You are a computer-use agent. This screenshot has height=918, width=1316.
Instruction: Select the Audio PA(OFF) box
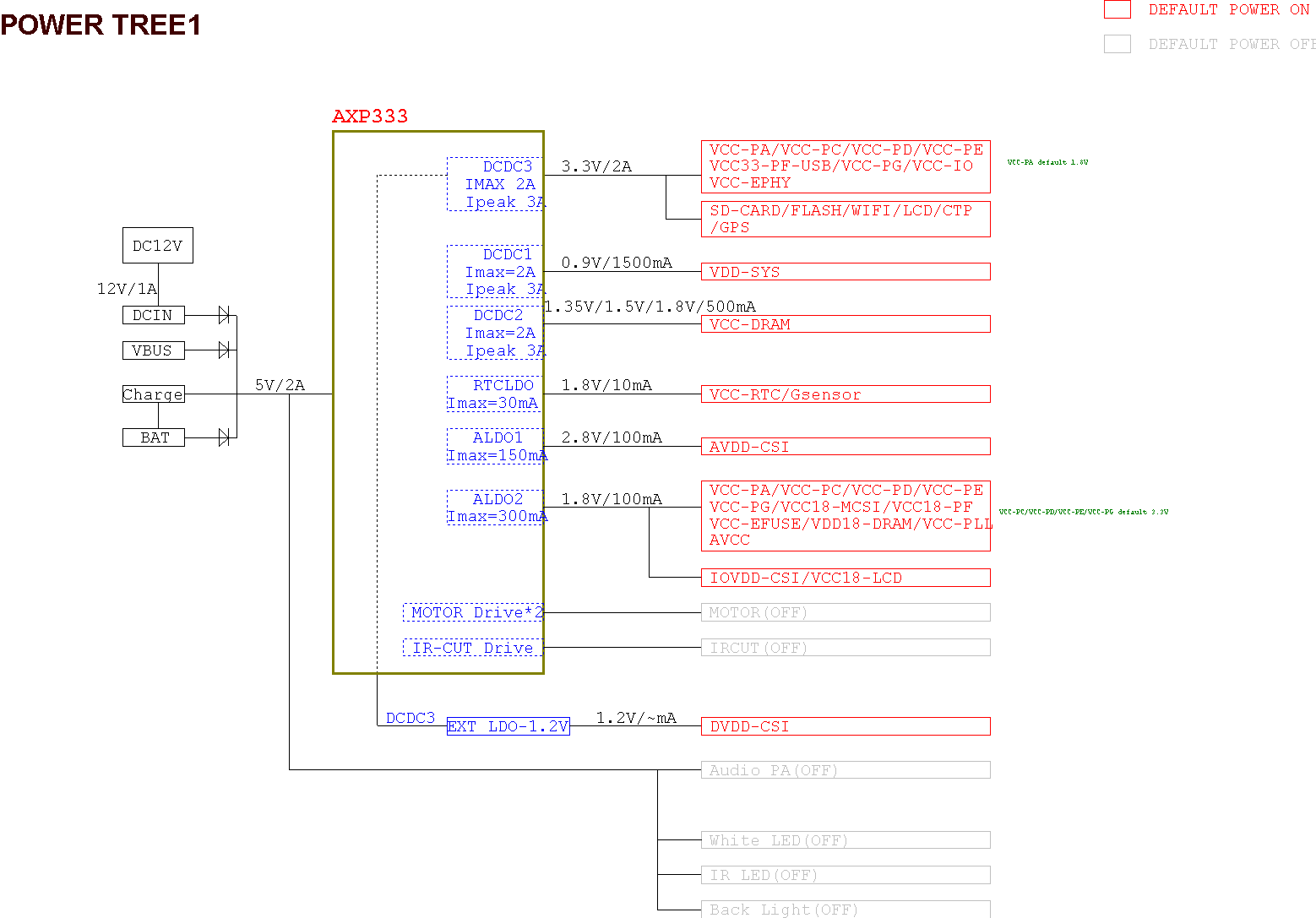pos(845,770)
